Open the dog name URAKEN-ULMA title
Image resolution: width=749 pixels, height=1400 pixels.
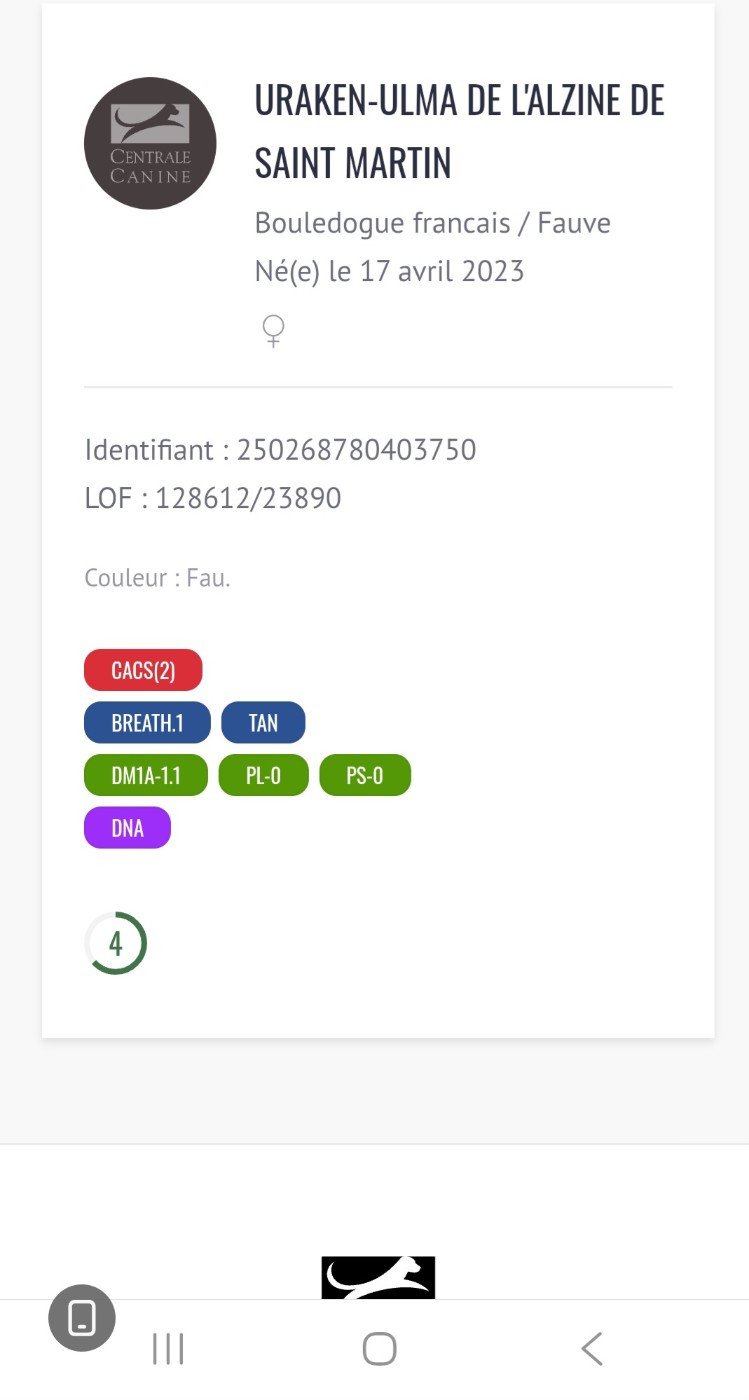459,131
